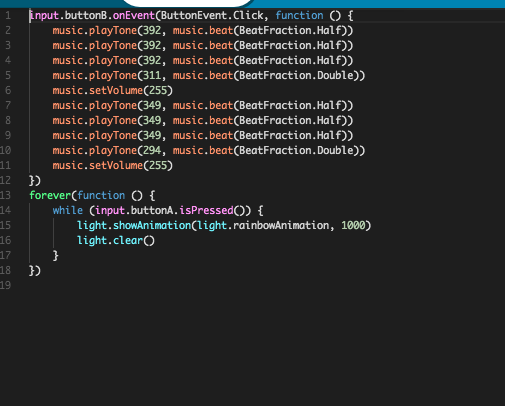Click light.rainbowAnimation argument
This screenshot has width=505, height=406.
263,226
